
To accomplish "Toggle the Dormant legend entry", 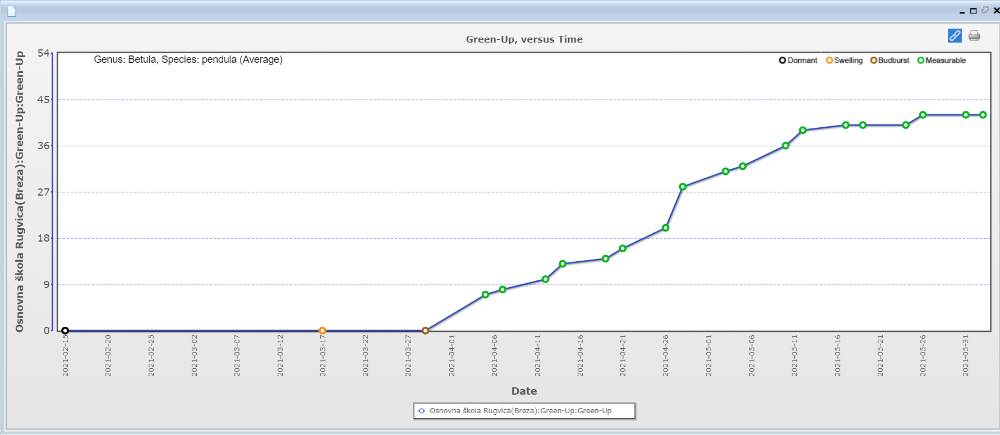I will point(798,61).
